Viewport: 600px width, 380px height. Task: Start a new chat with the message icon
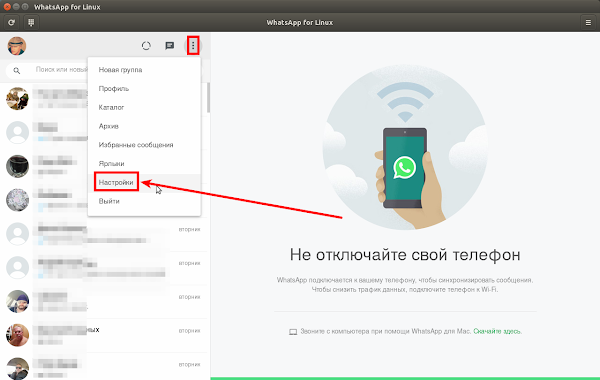coord(170,46)
